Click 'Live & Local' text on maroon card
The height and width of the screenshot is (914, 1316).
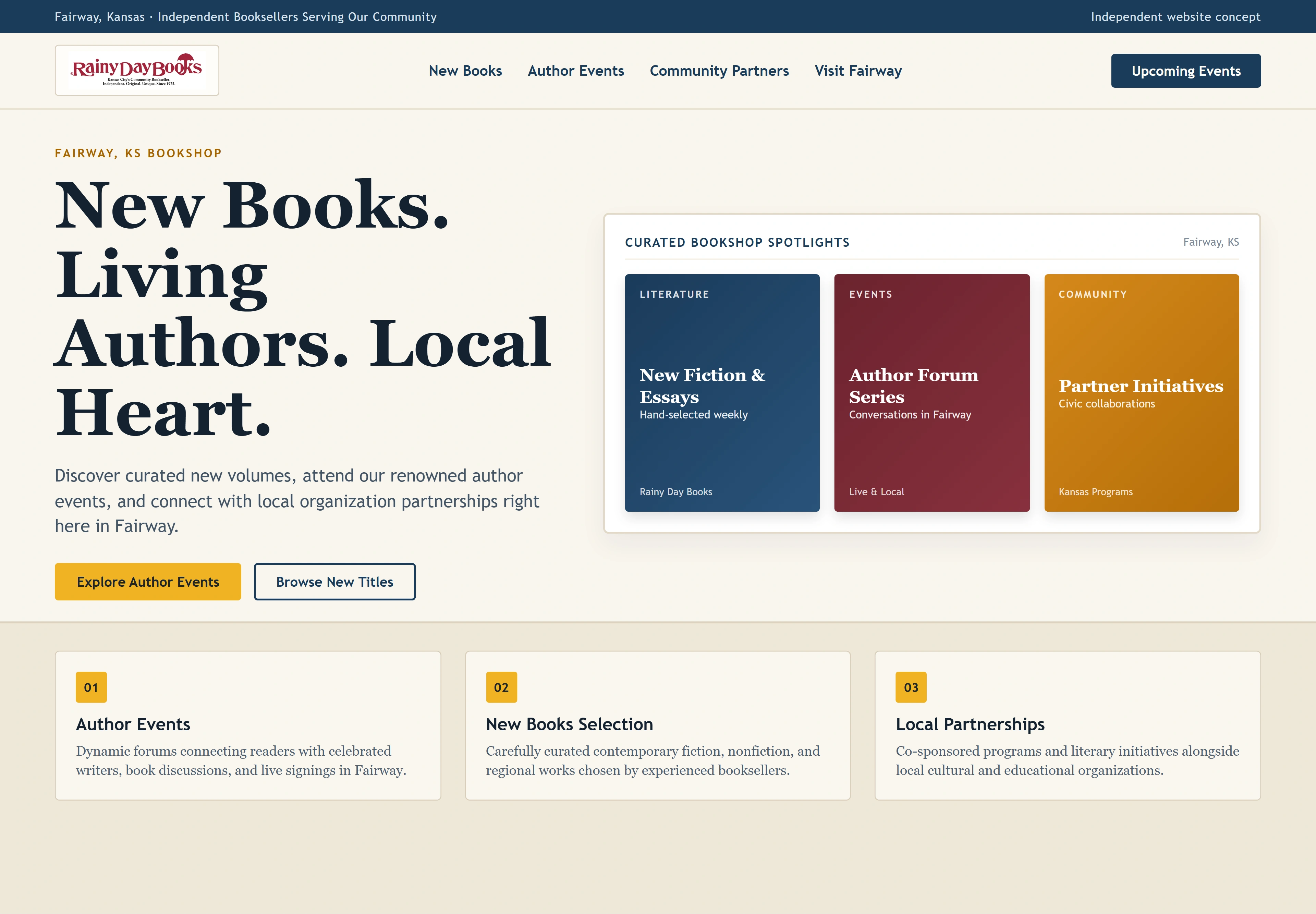point(876,491)
